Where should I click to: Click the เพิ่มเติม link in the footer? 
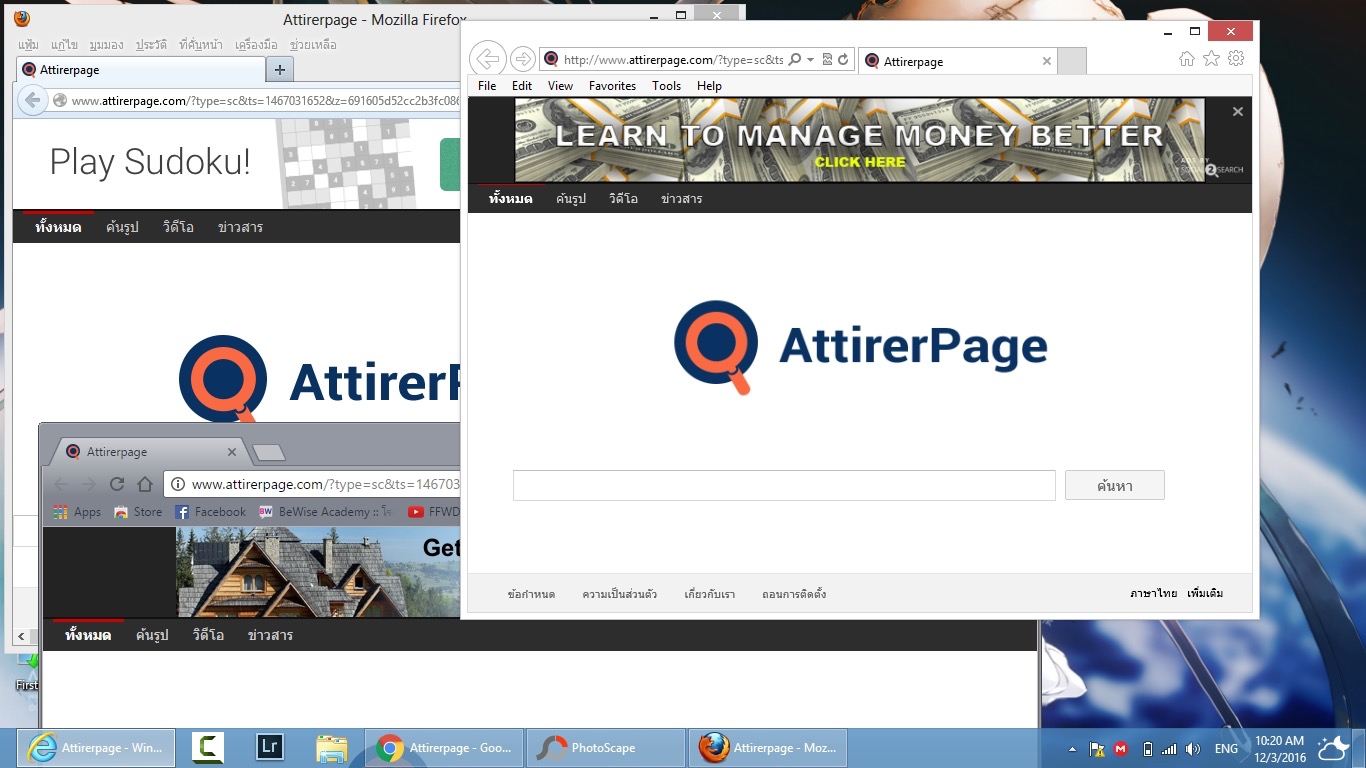(1205, 593)
